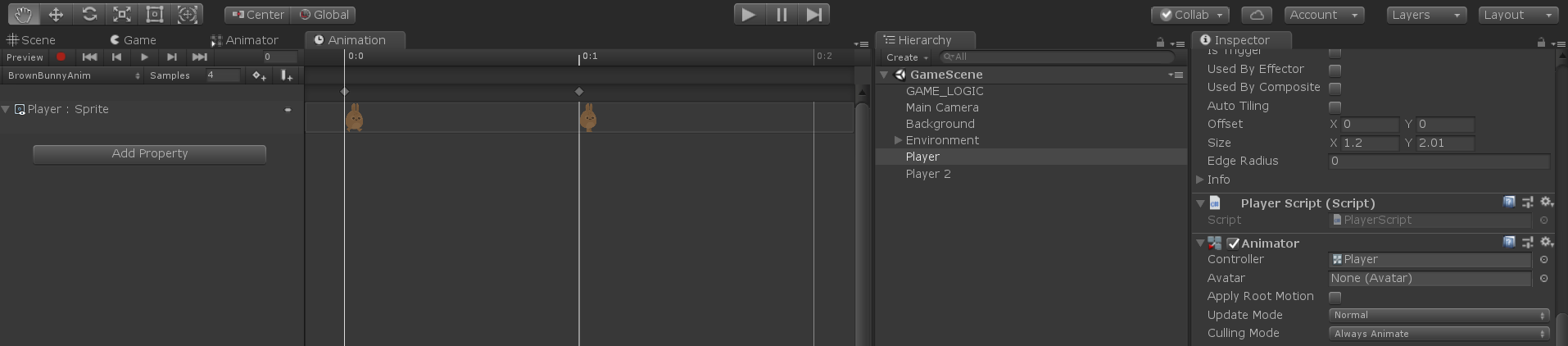This screenshot has width=1568, height=346.
Task: Go to first keyframe in Animation
Action: click(89, 57)
